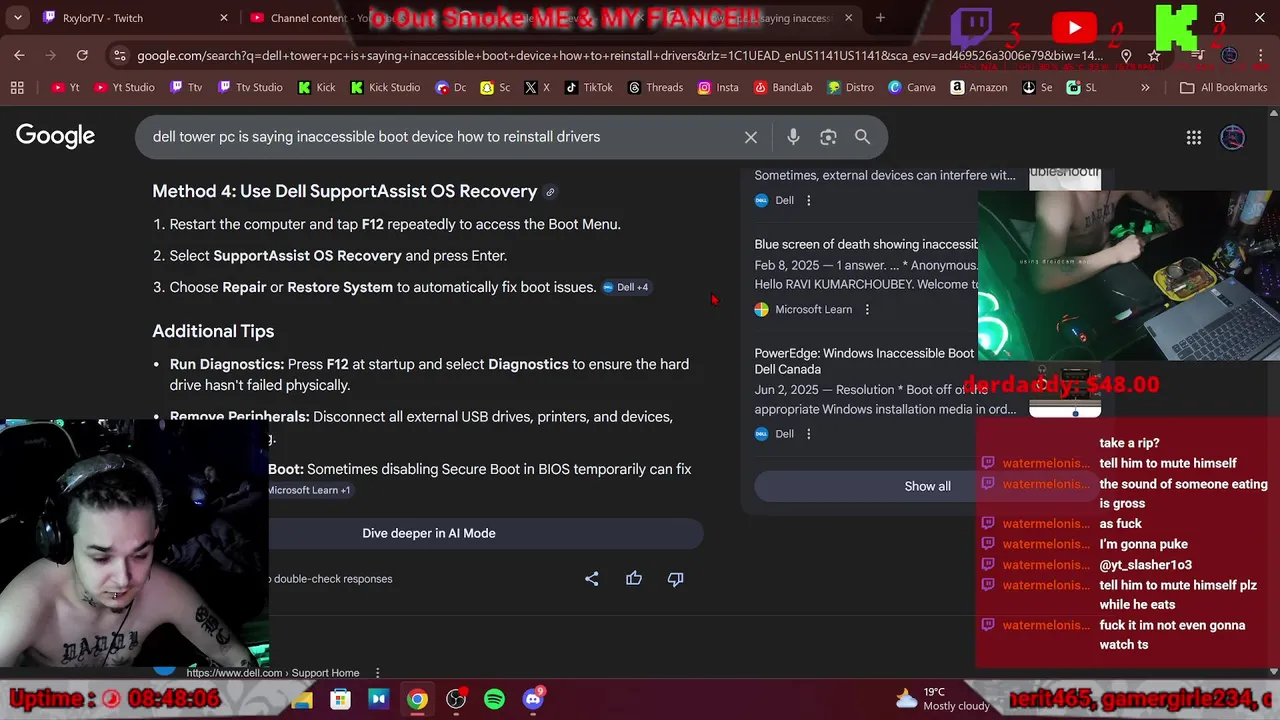The width and height of the screenshot is (1280, 720).
Task: Copy link for Method 4 heading
Action: 550,192
